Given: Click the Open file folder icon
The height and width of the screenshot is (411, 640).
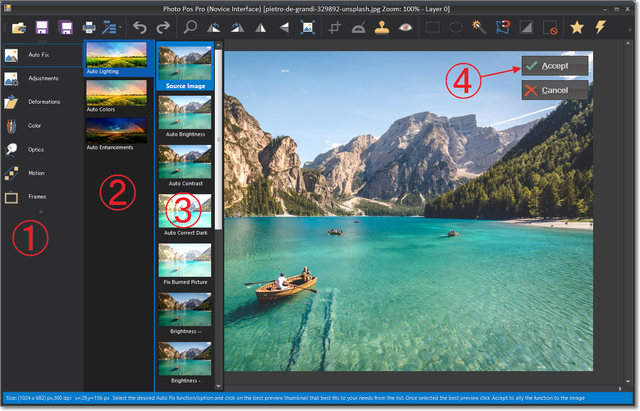Looking at the screenshot, I should [x=17, y=28].
